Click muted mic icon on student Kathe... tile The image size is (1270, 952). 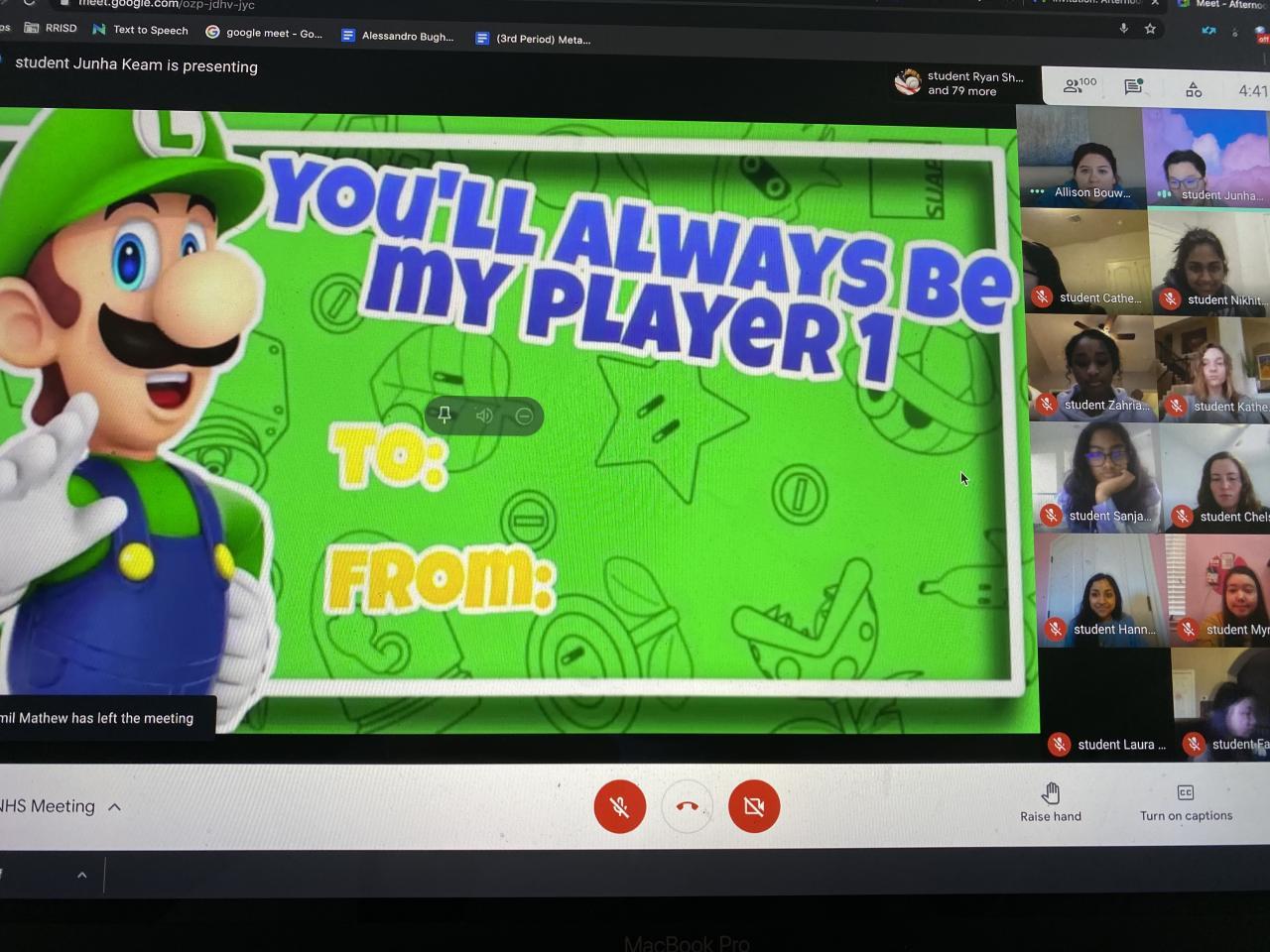tap(1176, 406)
